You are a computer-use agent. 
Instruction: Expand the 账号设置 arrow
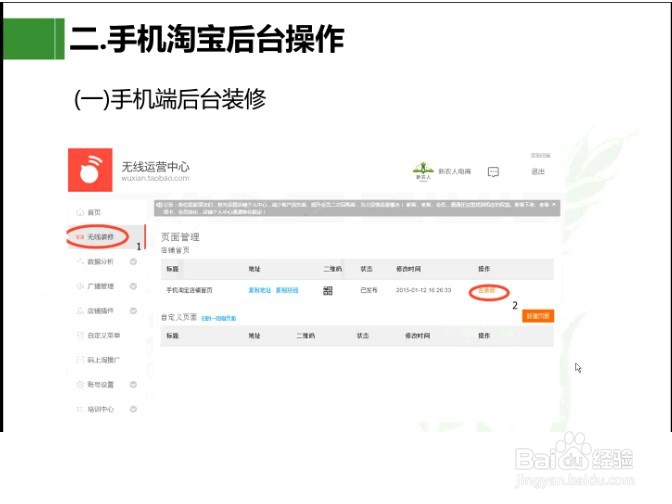133,384
